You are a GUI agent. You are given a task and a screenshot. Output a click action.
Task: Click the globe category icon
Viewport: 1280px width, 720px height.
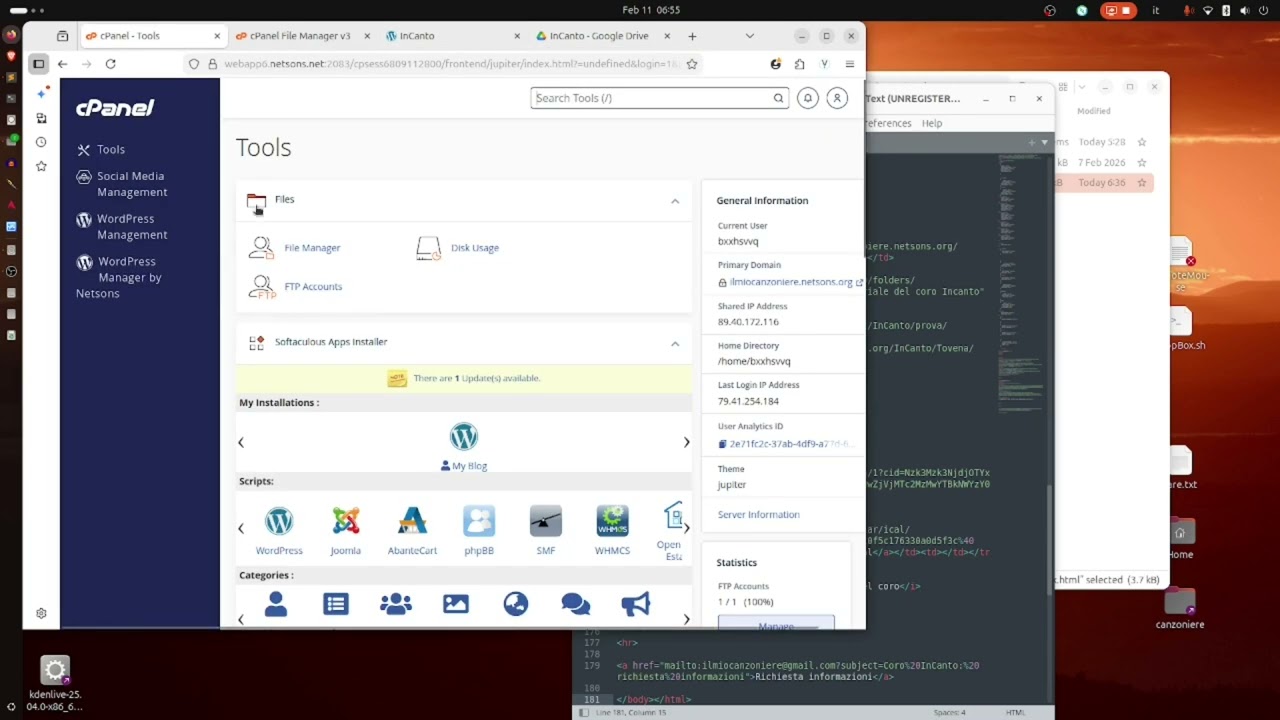point(516,604)
